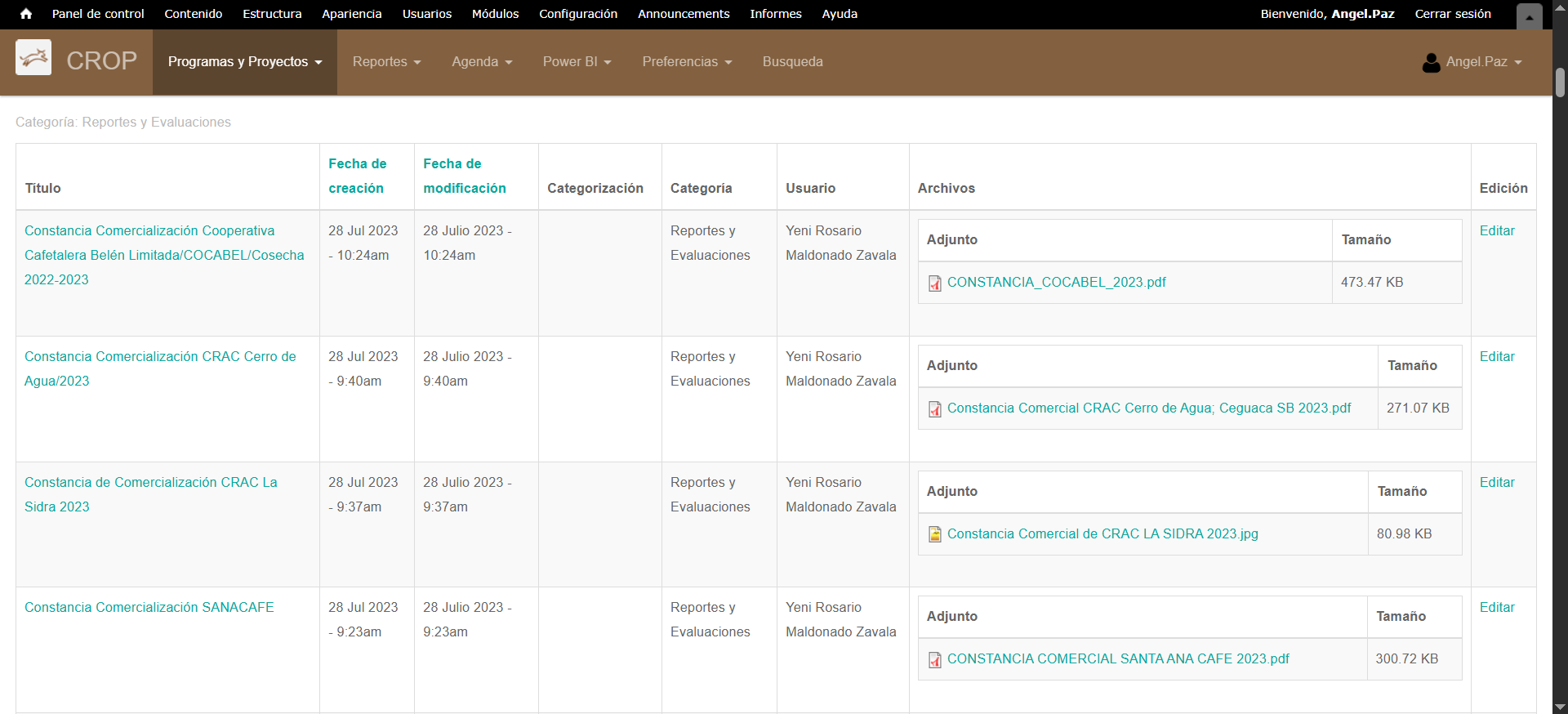Select Busqueda in the navigation bar
The image size is (1568, 714).
pyautogui.click(x=792, y=62)
